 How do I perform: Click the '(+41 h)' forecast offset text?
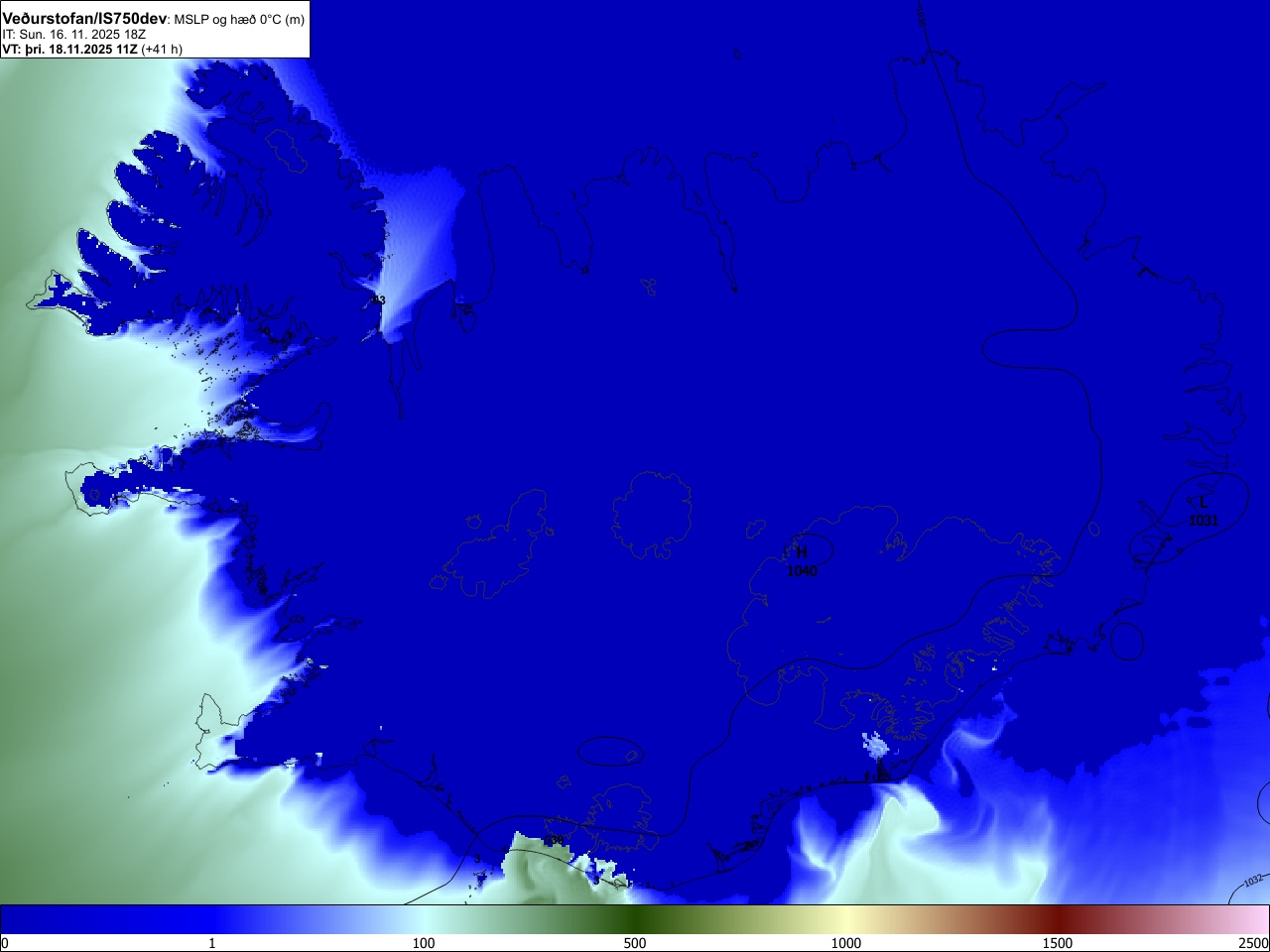tap(162, 49)
